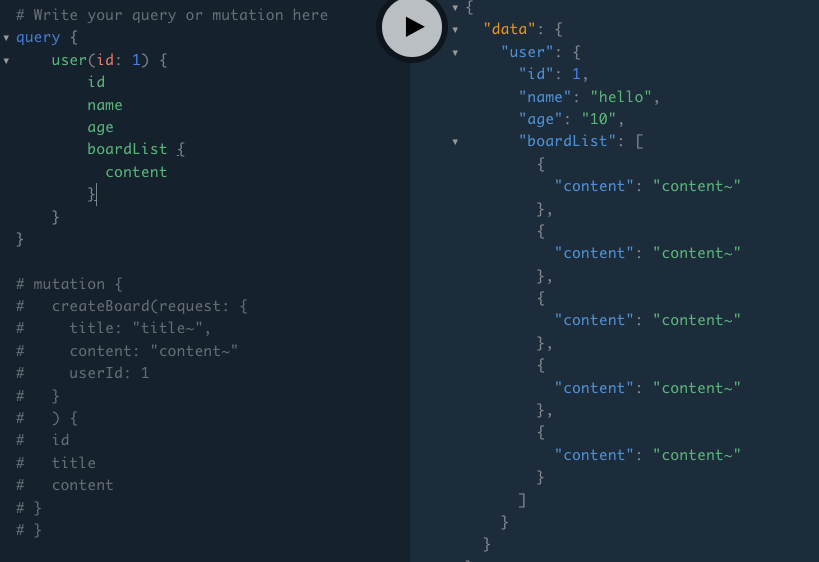Collapse the "data" object in response

(455, 30)
